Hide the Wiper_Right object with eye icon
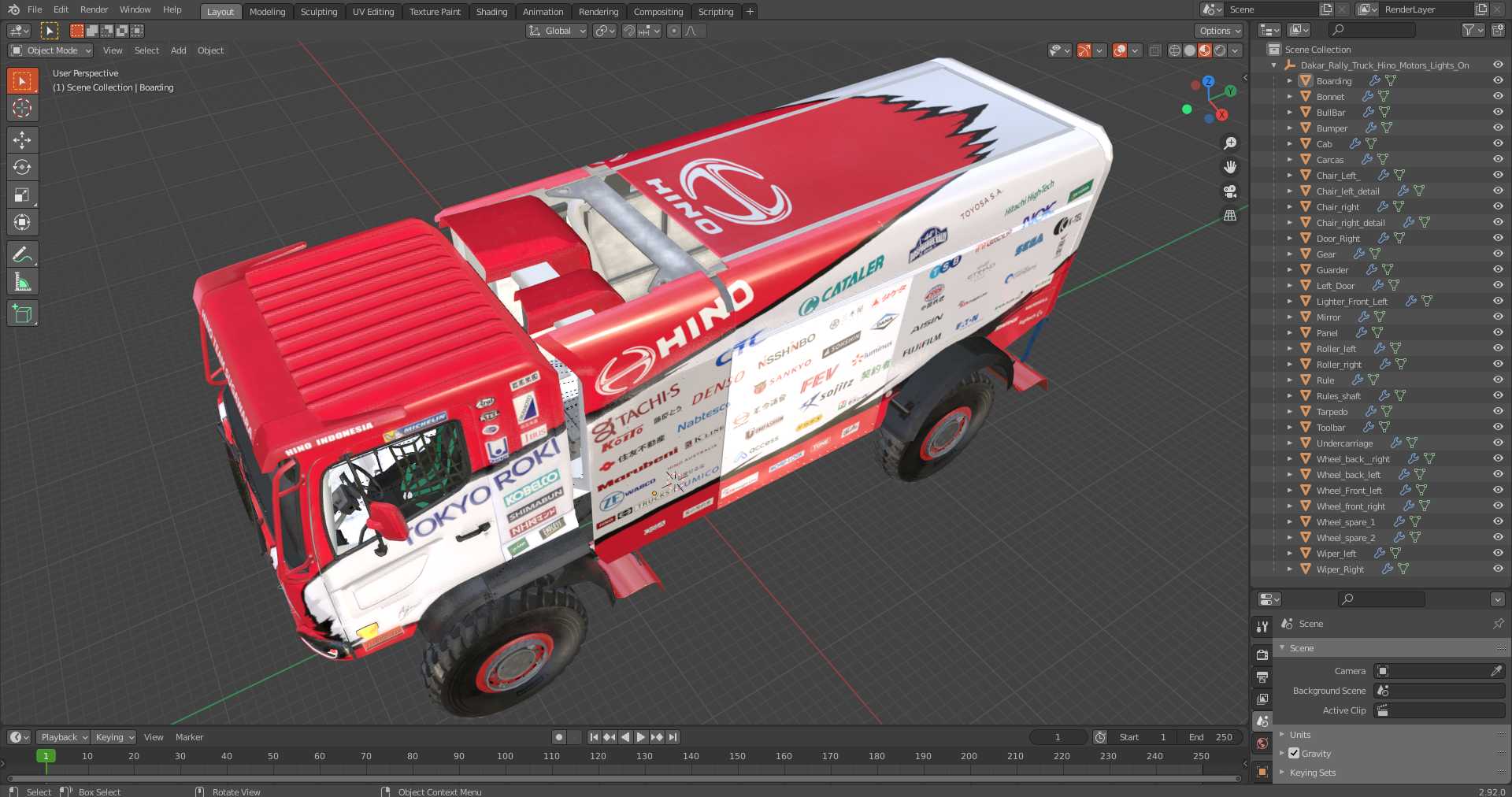The image size is (1512, 797). coord(1498,569)
